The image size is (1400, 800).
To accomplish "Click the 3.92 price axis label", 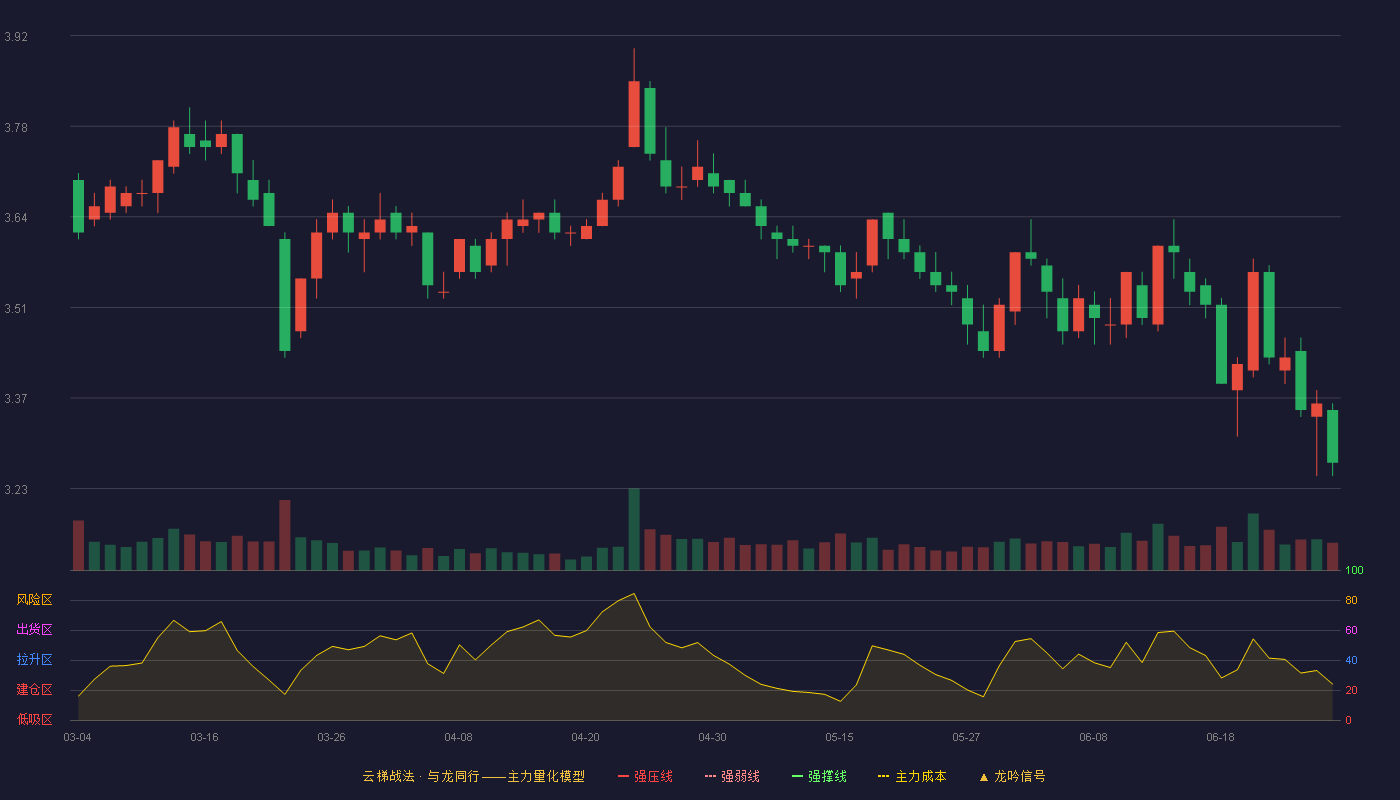I will [16, 37].
